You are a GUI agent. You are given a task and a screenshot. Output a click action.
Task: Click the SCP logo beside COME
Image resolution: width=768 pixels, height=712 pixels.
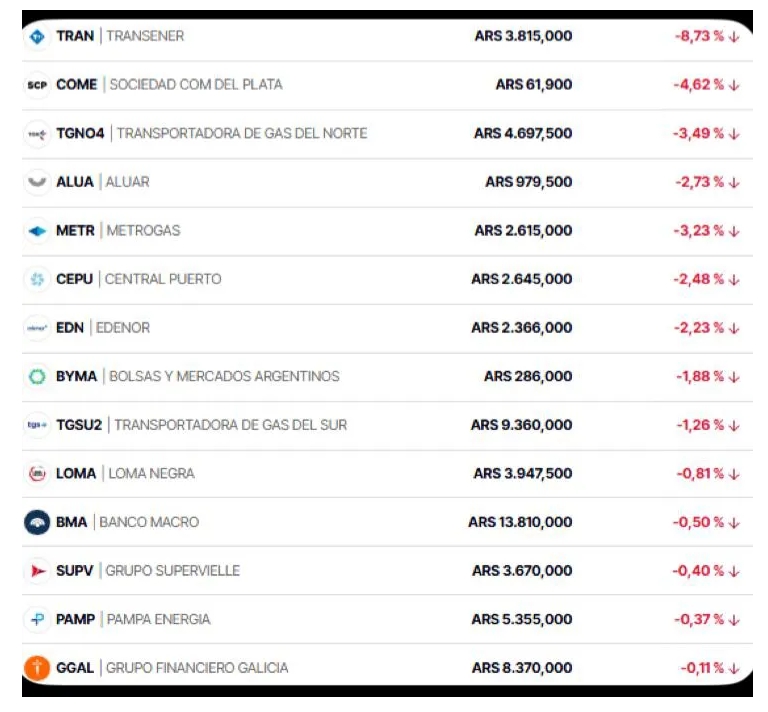tap(37, 85)
